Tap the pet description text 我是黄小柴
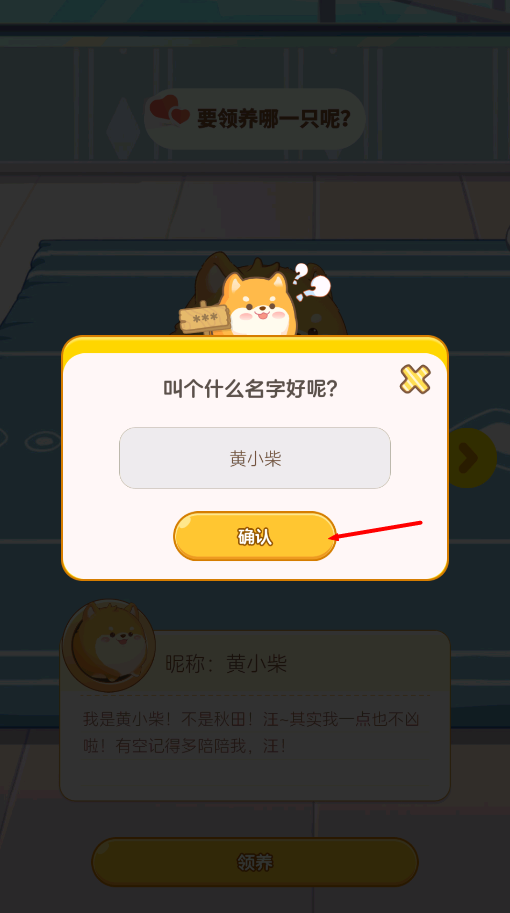Image resolution: width=510 pixels, height=913 pixels. point(251,732)
